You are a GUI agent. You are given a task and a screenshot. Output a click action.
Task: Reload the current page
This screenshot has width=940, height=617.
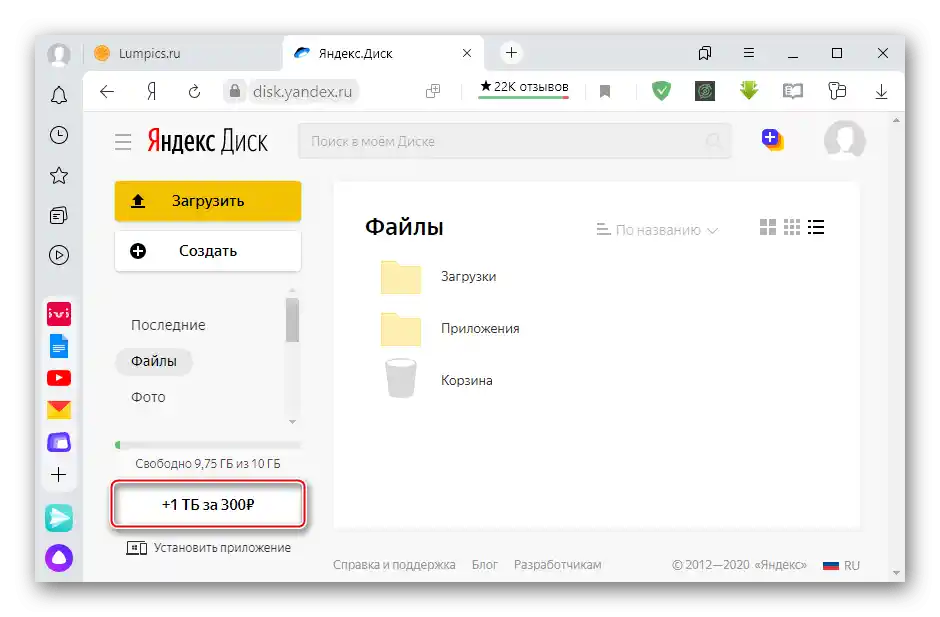pyautogui.click(x=194, y=92)
